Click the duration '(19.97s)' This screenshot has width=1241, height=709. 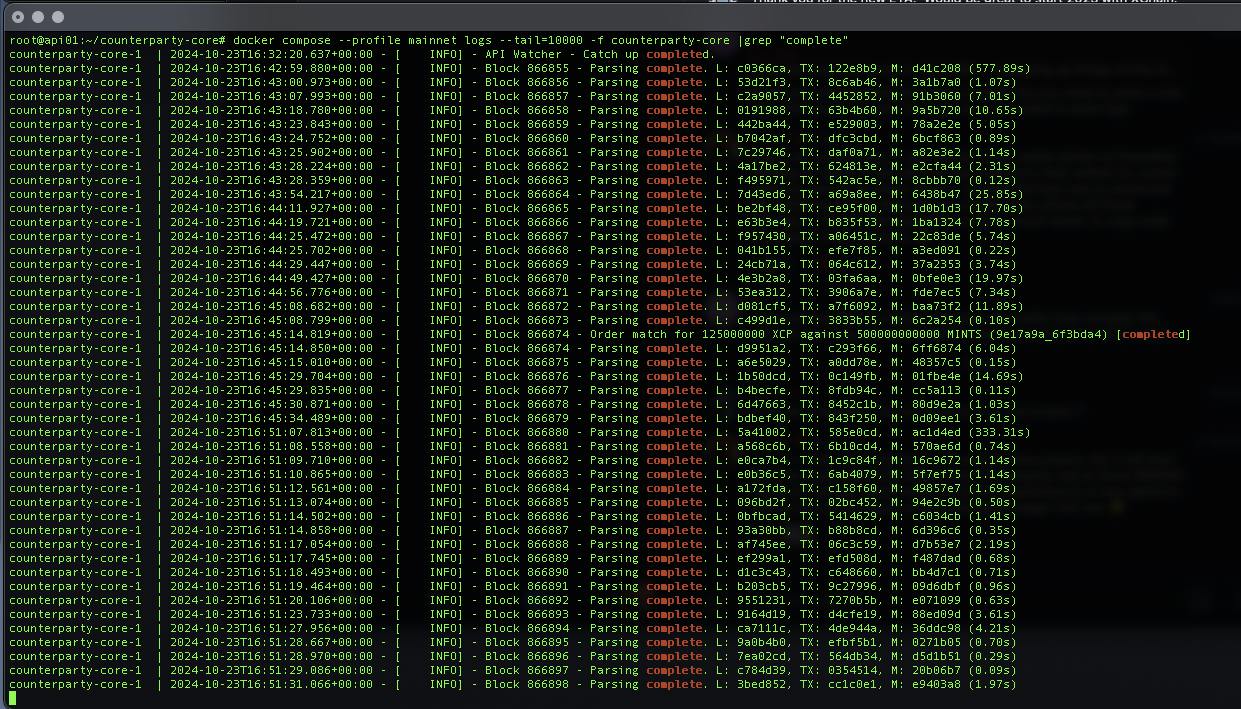[996, 278]
